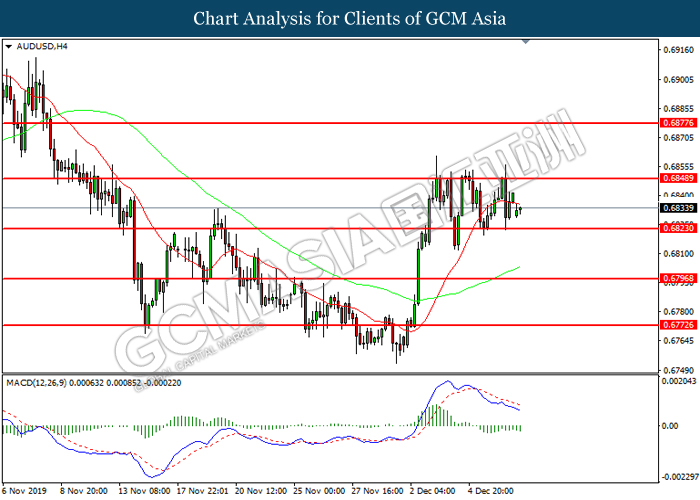Click the 0.67490 price axis value
The image size is (700, 500).
[679, 371]
